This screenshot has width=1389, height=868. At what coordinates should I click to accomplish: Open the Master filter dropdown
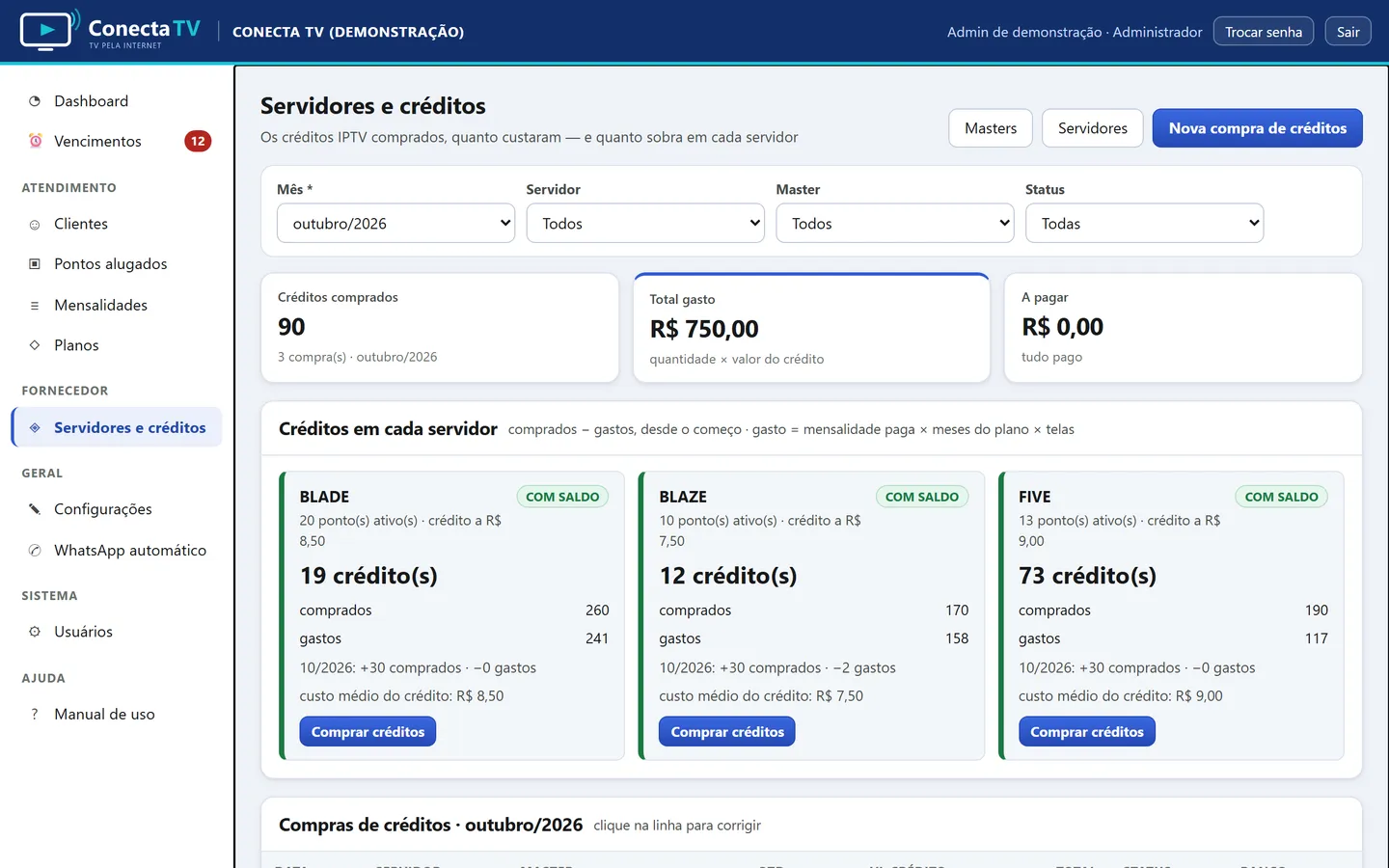895,223
